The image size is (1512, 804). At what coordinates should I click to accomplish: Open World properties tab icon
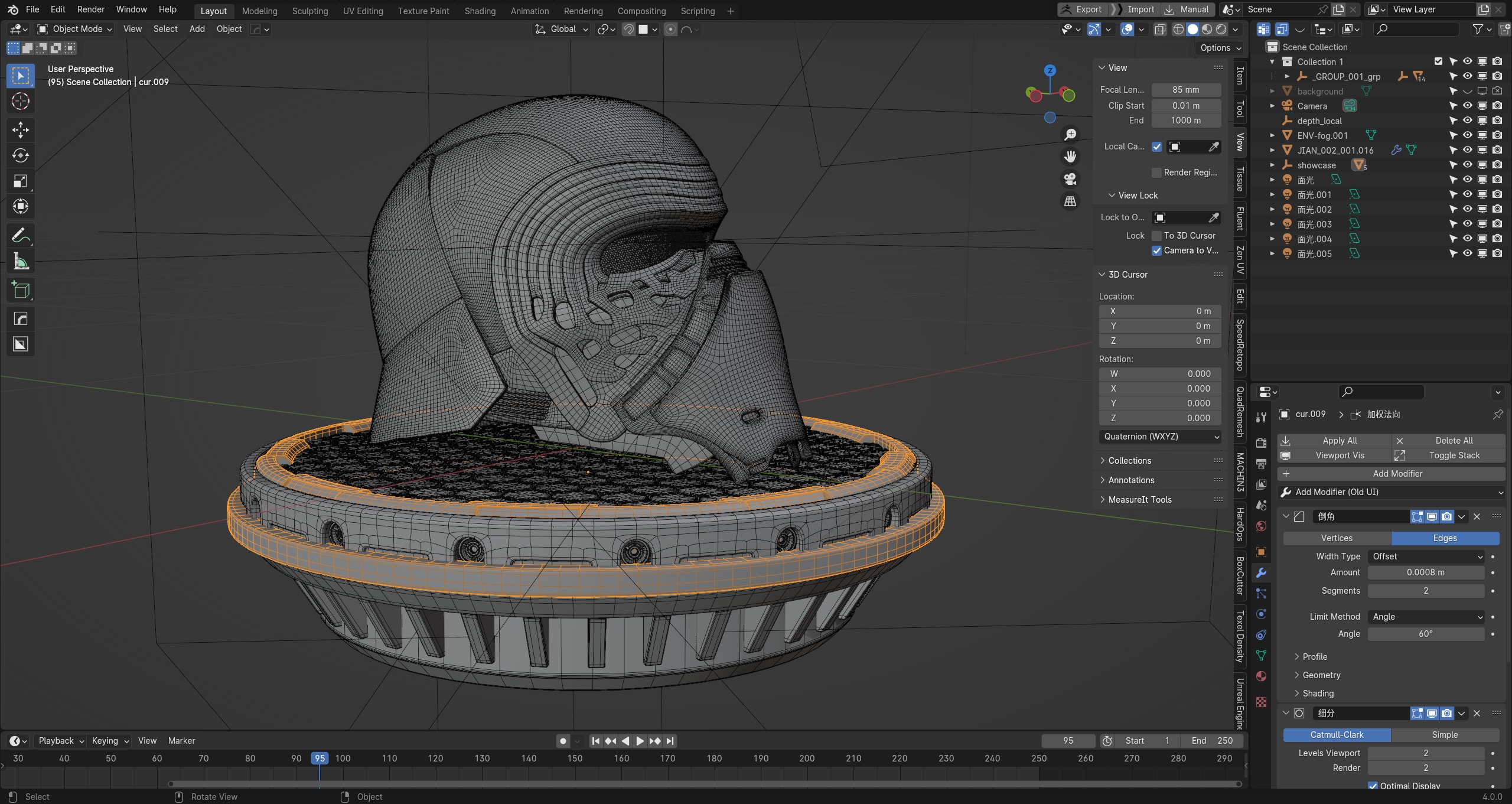click(x=1261, y=526)
